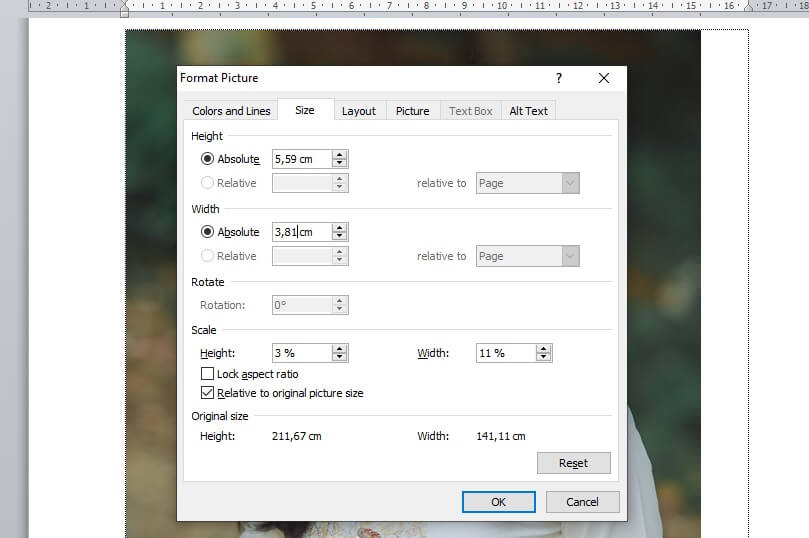Open the height relative to Page dropdown
Image resolution: width=809 pixels, height=538 pixels.
pyautogui.click(x=527, y=183)
